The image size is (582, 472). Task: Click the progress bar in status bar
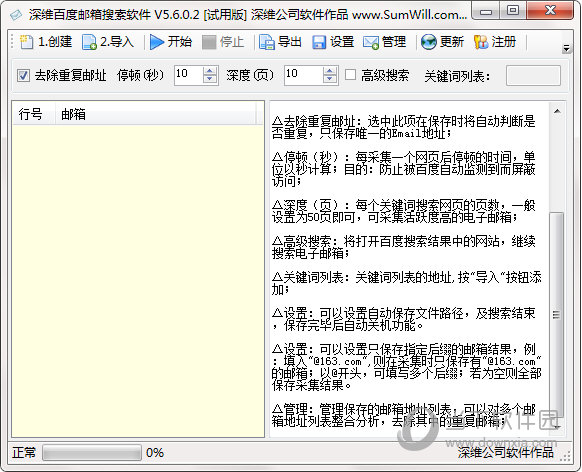92,453
